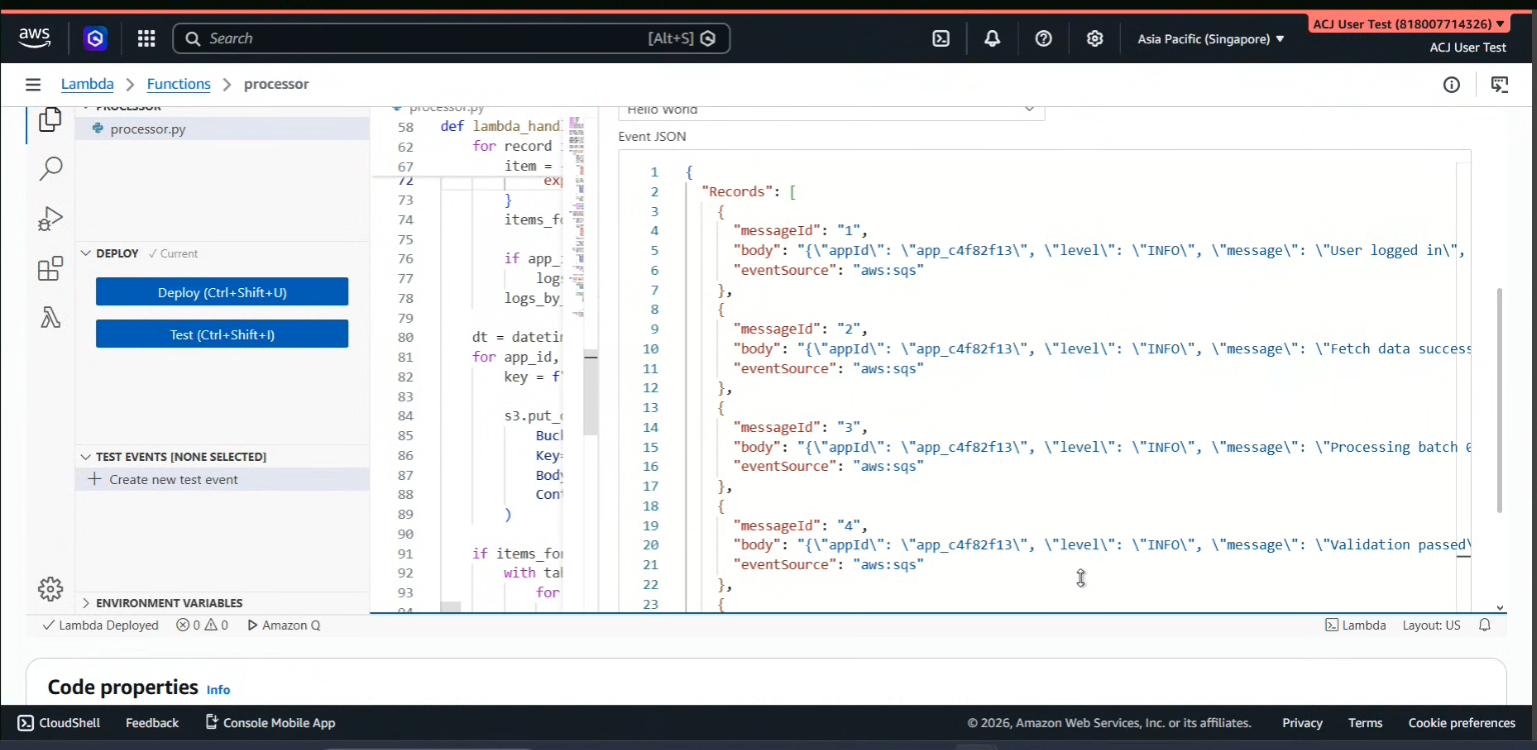
Task: Select processor.py in the file explorer
Action: click(222, 129)
